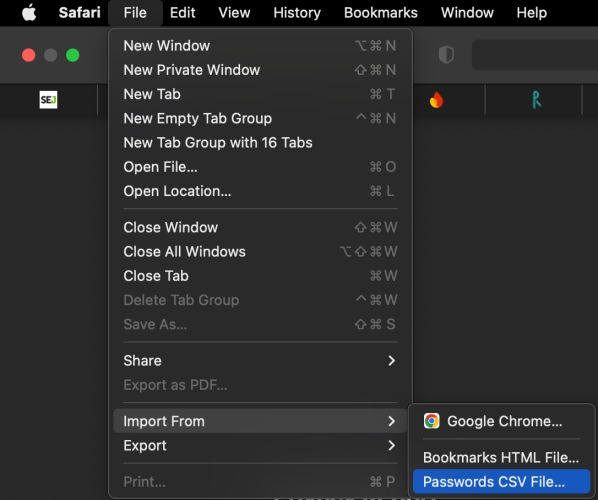This screenshot has width=598, height=500.
Task: Open the History menu
Action: [297, 13]
